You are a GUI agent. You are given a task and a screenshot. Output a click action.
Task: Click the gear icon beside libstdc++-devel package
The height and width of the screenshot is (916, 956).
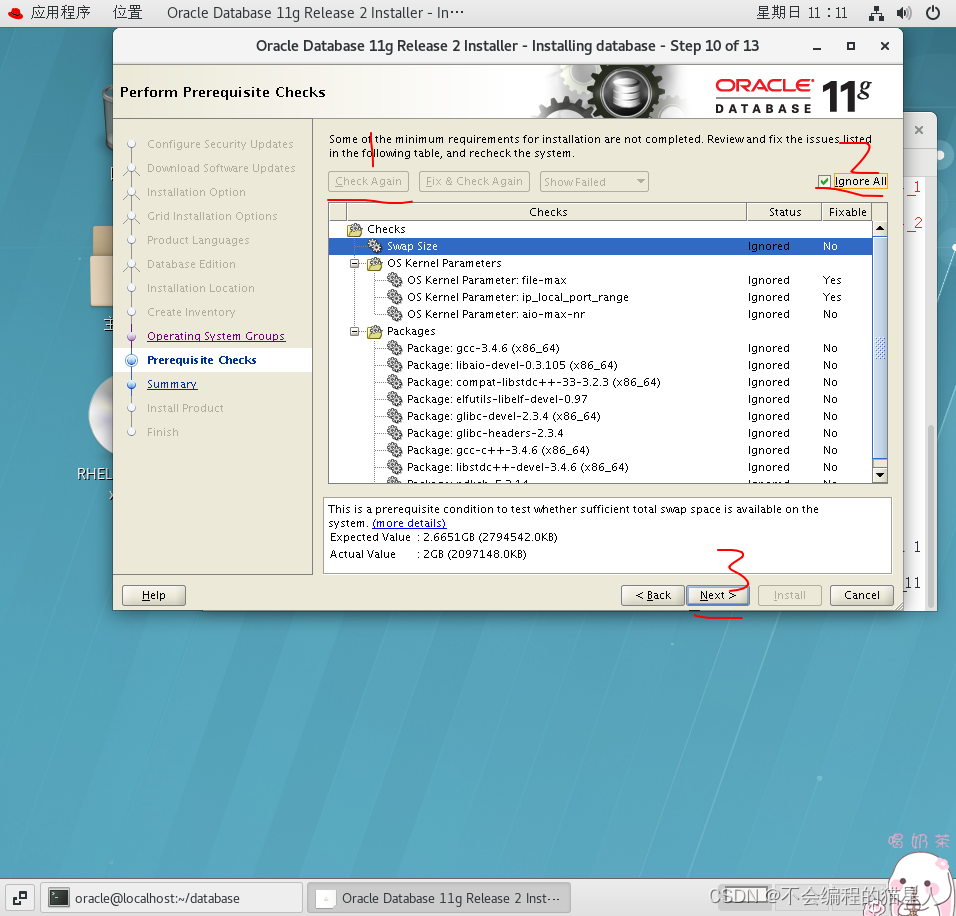[x=395, y=468]
